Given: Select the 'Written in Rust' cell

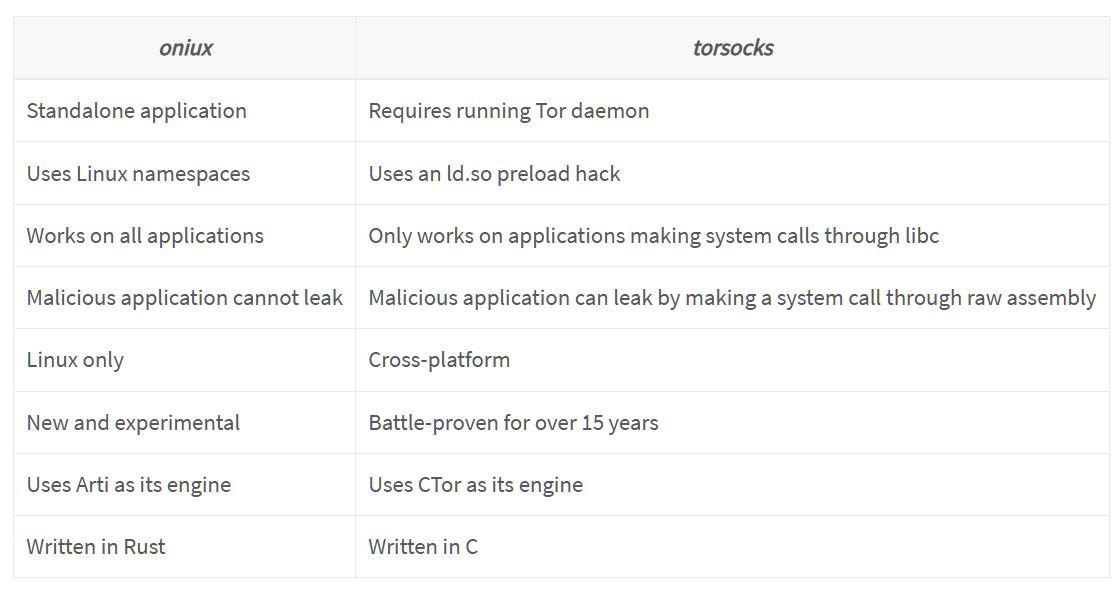Looking at the screenshot, I should coord(96,547).
